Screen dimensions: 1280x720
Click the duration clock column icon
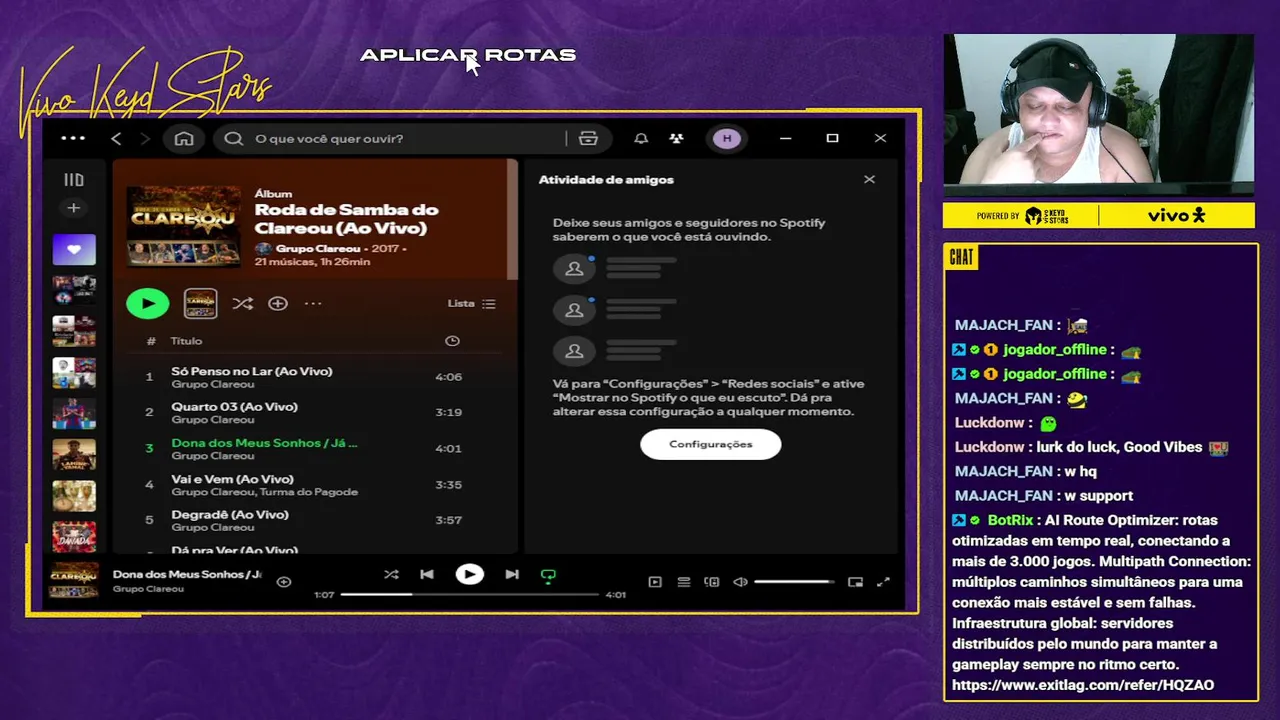[452, 341]
